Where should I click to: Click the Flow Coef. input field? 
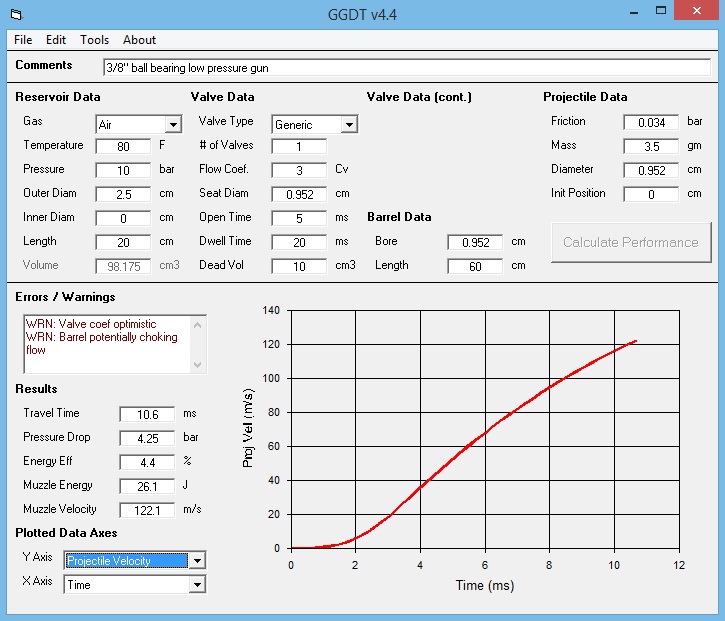coord(299,170)
